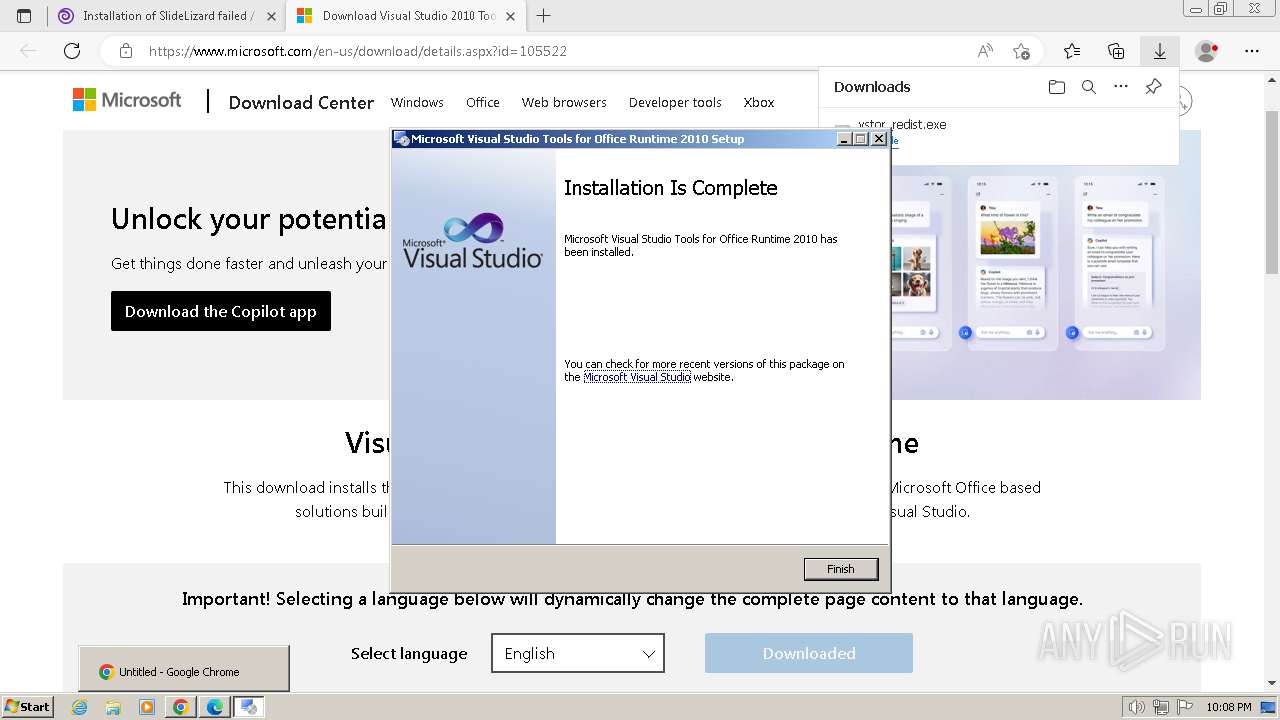Click the Download the Copilot app button

click(x=221, y=311)
